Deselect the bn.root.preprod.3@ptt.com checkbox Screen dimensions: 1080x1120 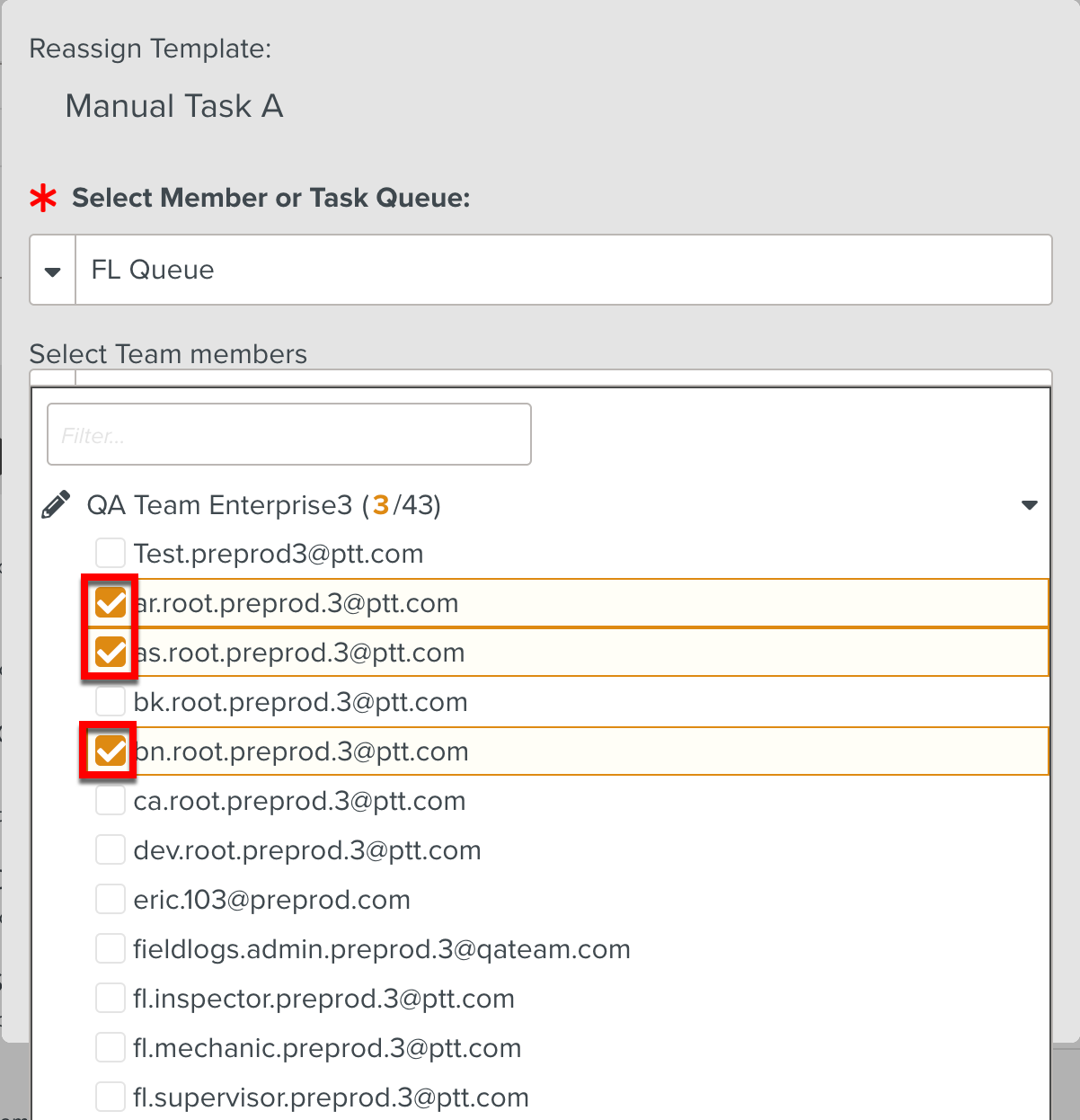pyautogui.click(x=111, y=751)
